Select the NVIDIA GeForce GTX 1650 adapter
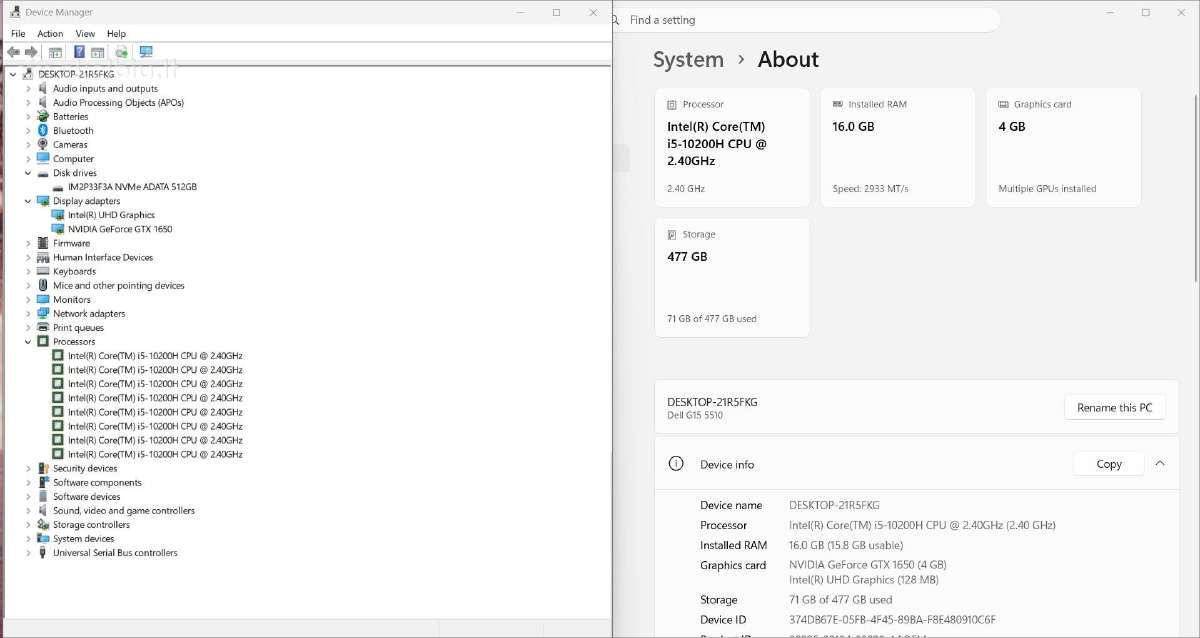The height and width of the screenshot is (638, 1200). click(120, 229)
